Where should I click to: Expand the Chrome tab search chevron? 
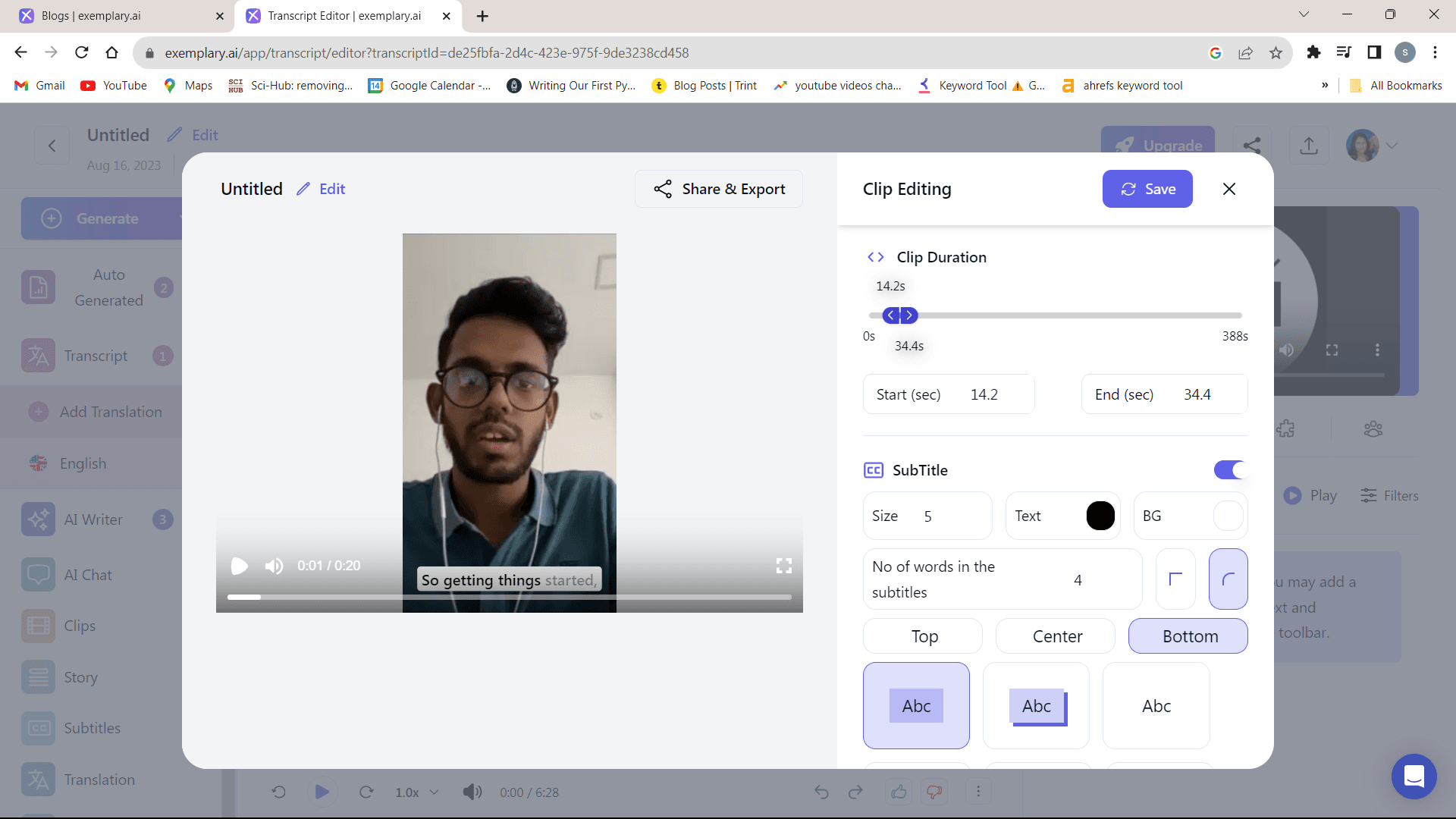click(x=1304, y=14)
